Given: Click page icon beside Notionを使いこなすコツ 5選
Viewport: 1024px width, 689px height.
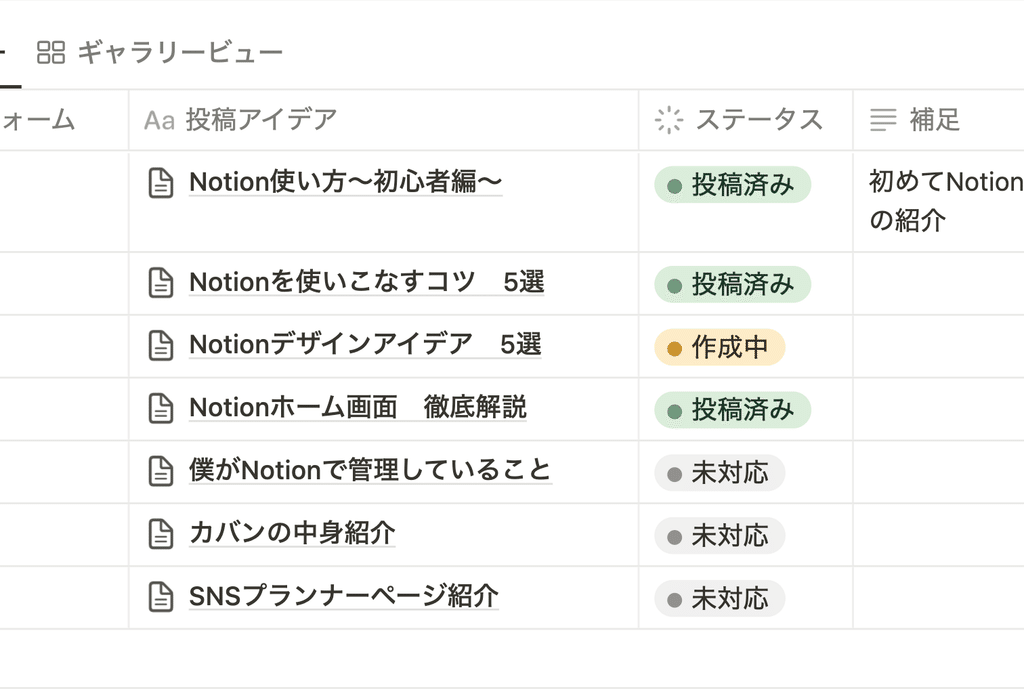Looking at the screenshot, I should pos(161,283).
